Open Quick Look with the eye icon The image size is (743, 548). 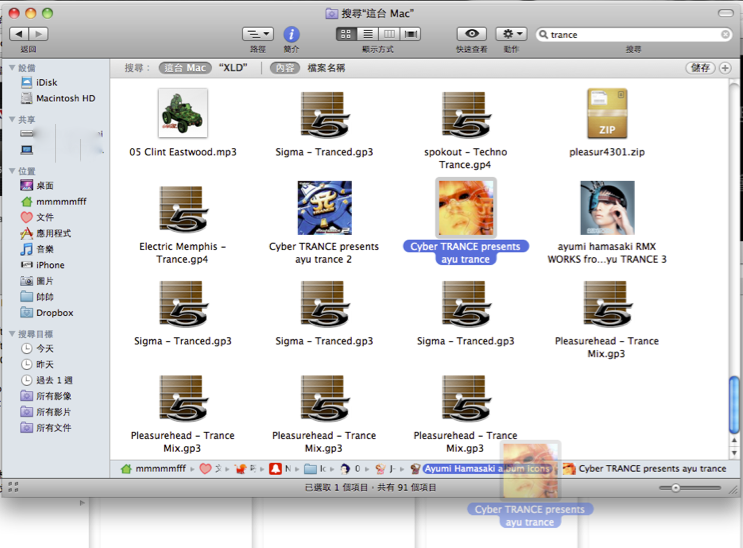471,34
